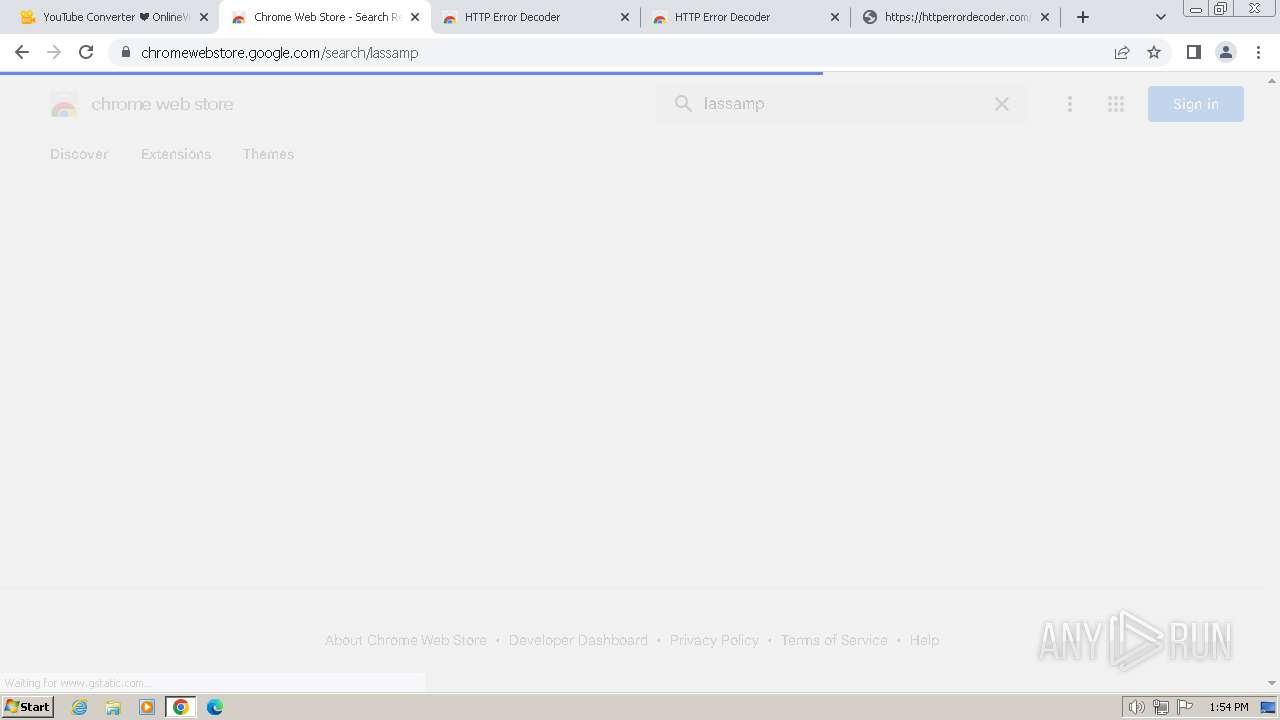Open the Discover section

(79, 154)
